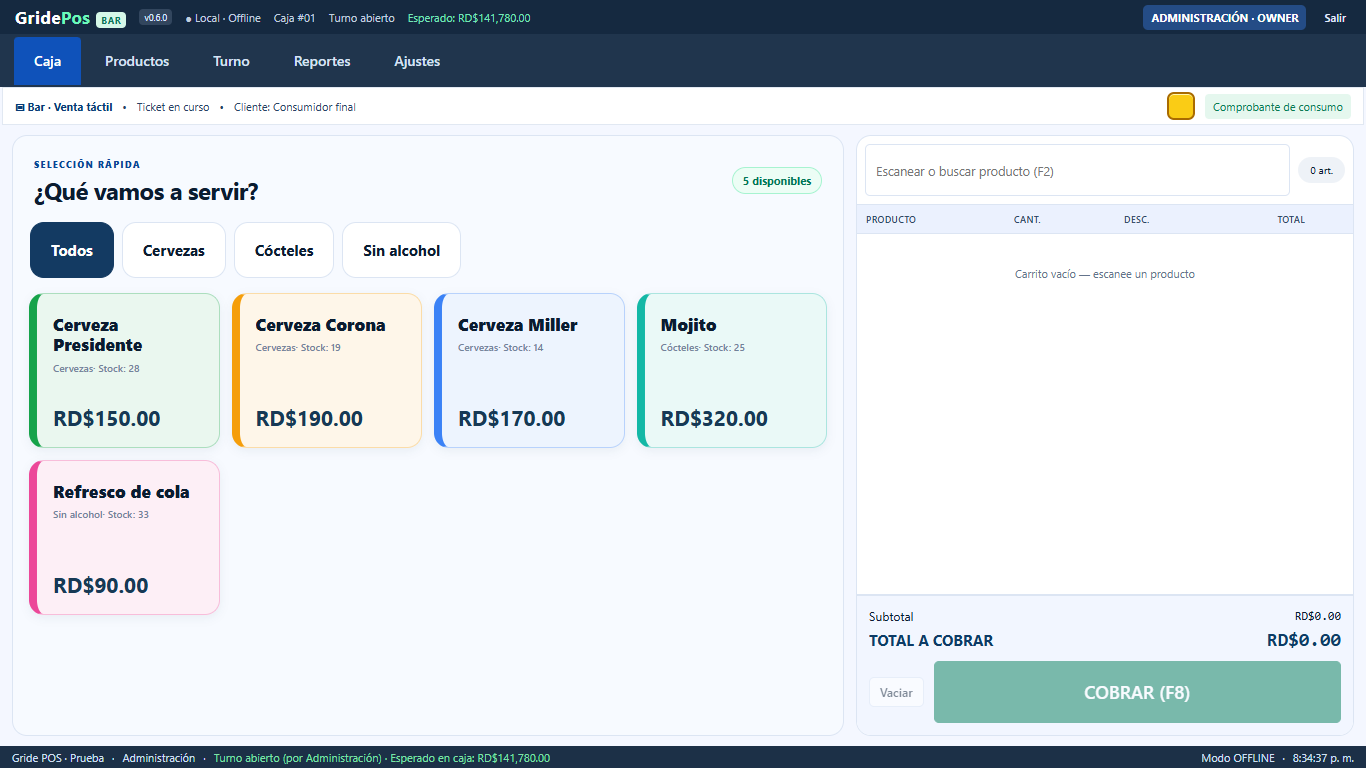Click the 5 disponibles badge
The image size is (1366, 768).
(x=777, y=181)
